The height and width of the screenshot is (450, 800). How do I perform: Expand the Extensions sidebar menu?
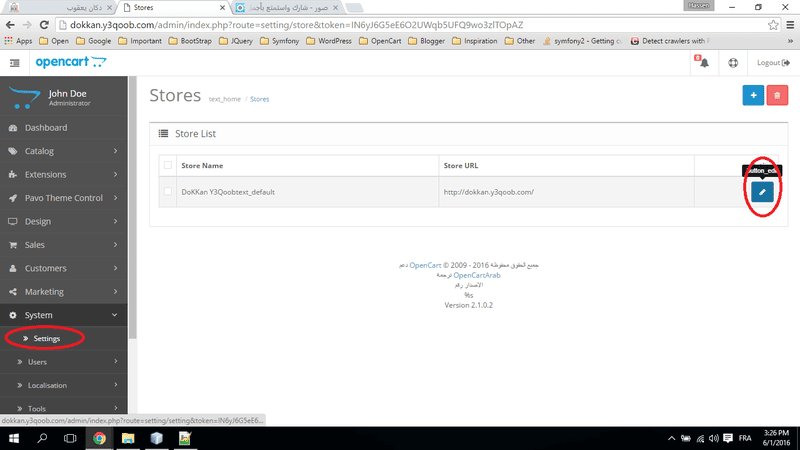pos(64,174)
